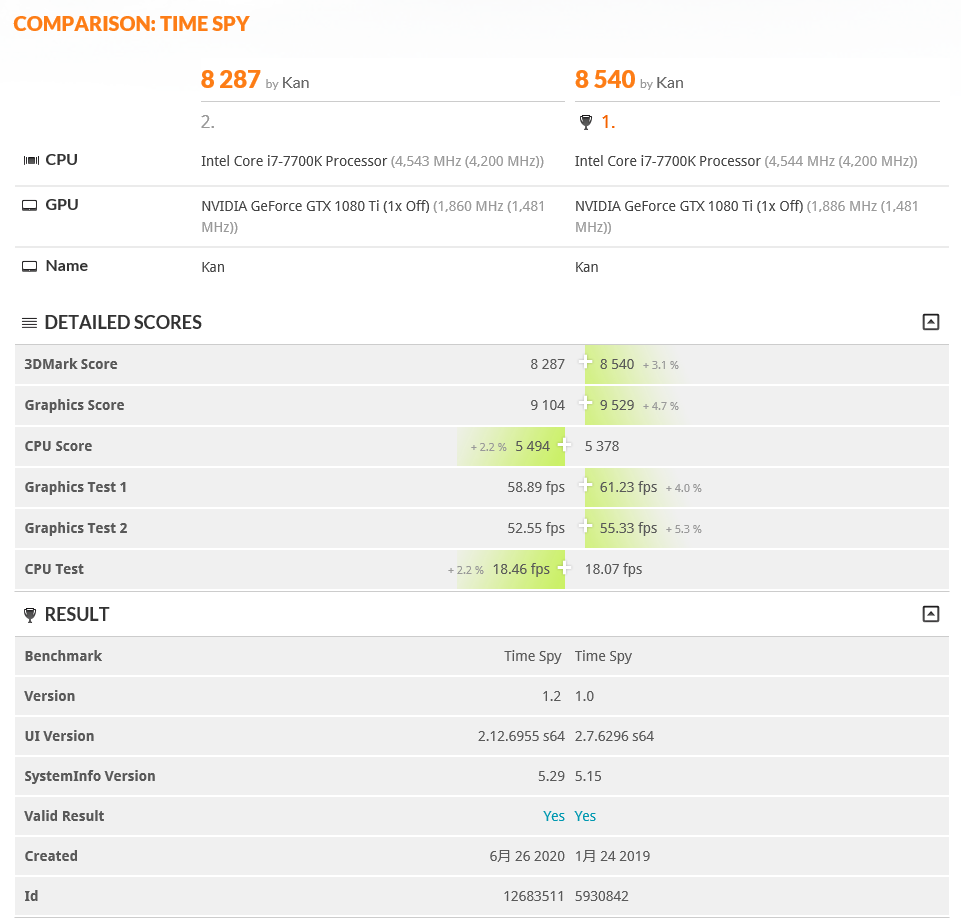Click the trophy icon beside Result heading

[29, 615]
